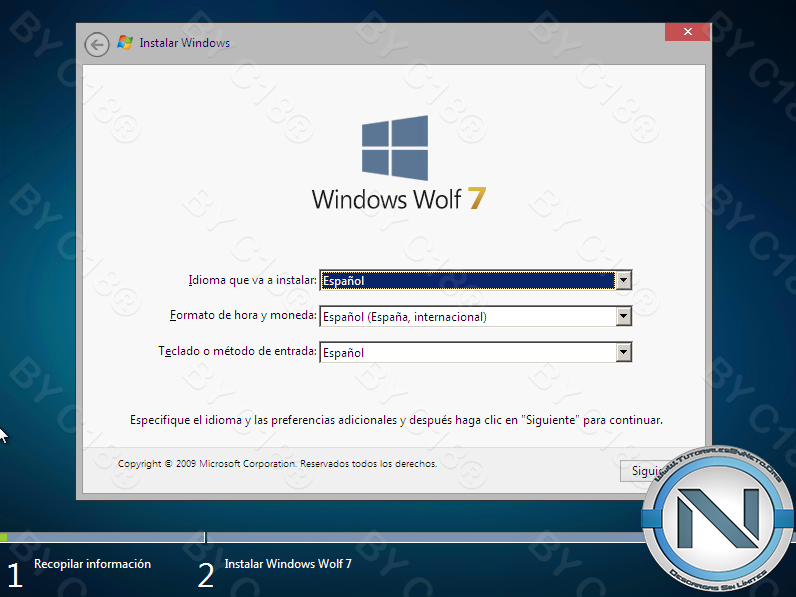796x597 pixels.
Task: Expand the 'Formato de hora y moneda' dropdown arrow
Action: 623,316
